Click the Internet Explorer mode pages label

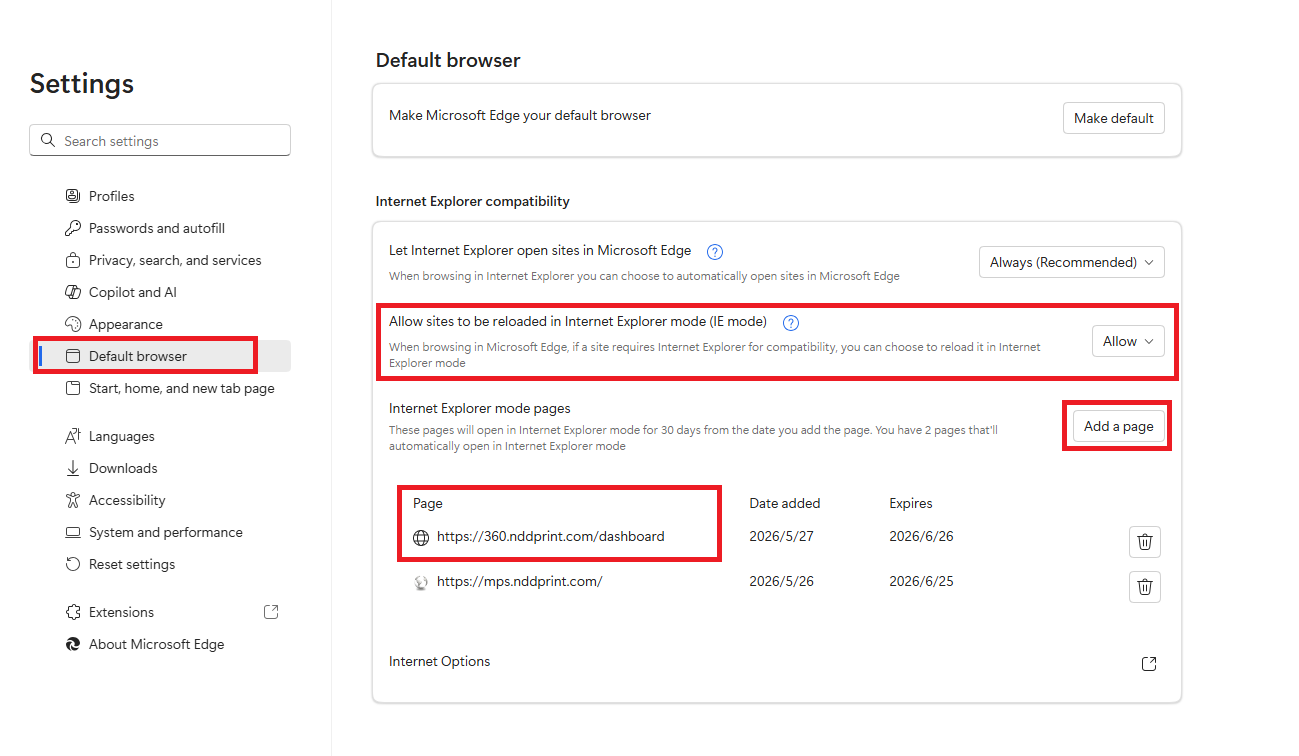[x=480, y=408]
